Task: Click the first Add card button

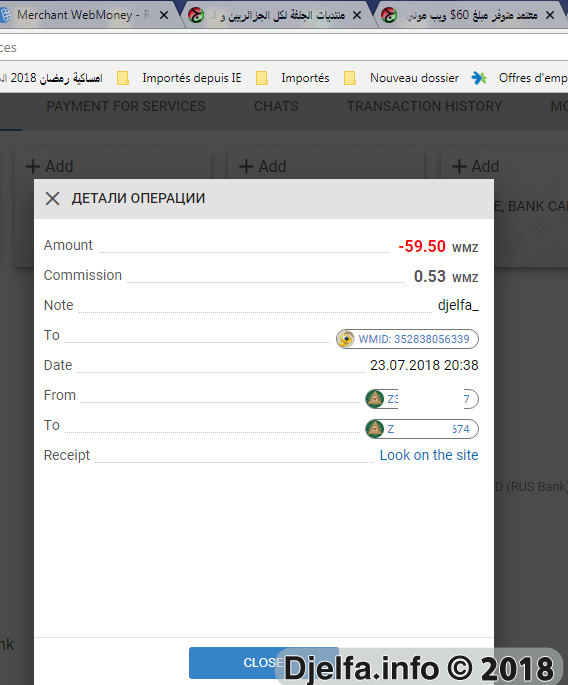Action: tap(49, 166)
